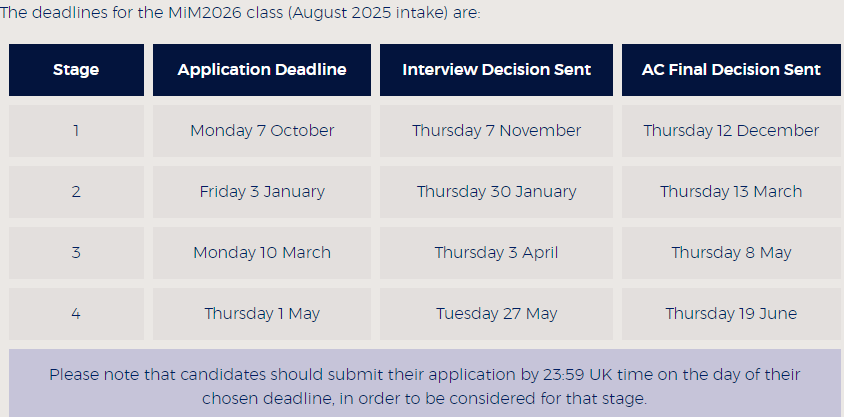The image size is (844, 417).
Task: Click the Thursday 1 May deadline cell
Action: [262, 314]
